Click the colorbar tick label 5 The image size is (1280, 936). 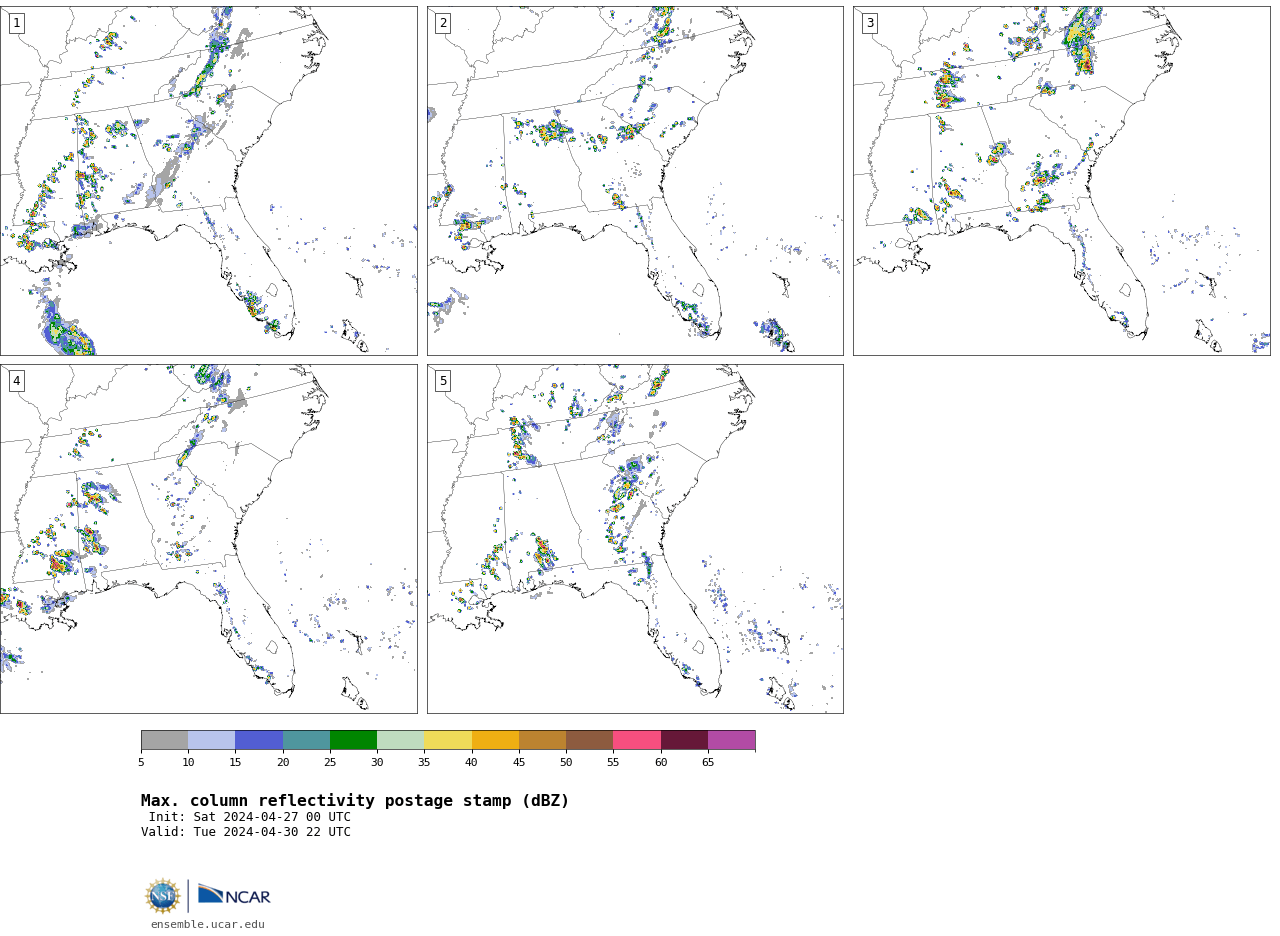(141, 762)
